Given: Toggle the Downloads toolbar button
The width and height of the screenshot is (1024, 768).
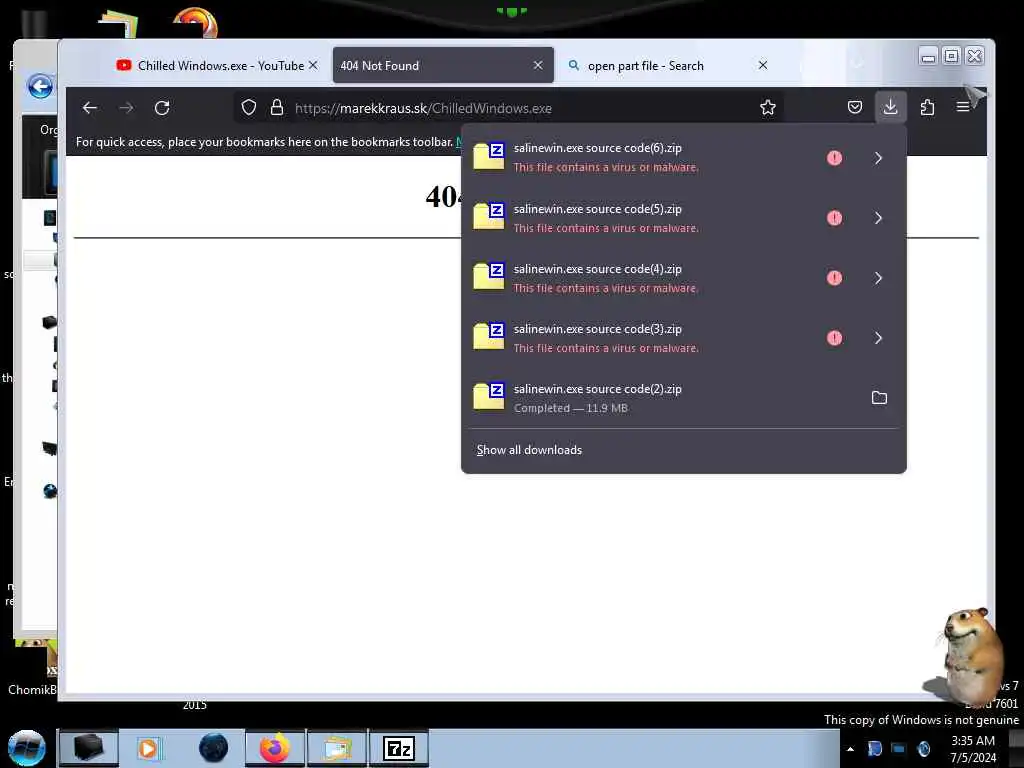Looking at the screenshot, I should pyautogui.click(x=890, y=107).
